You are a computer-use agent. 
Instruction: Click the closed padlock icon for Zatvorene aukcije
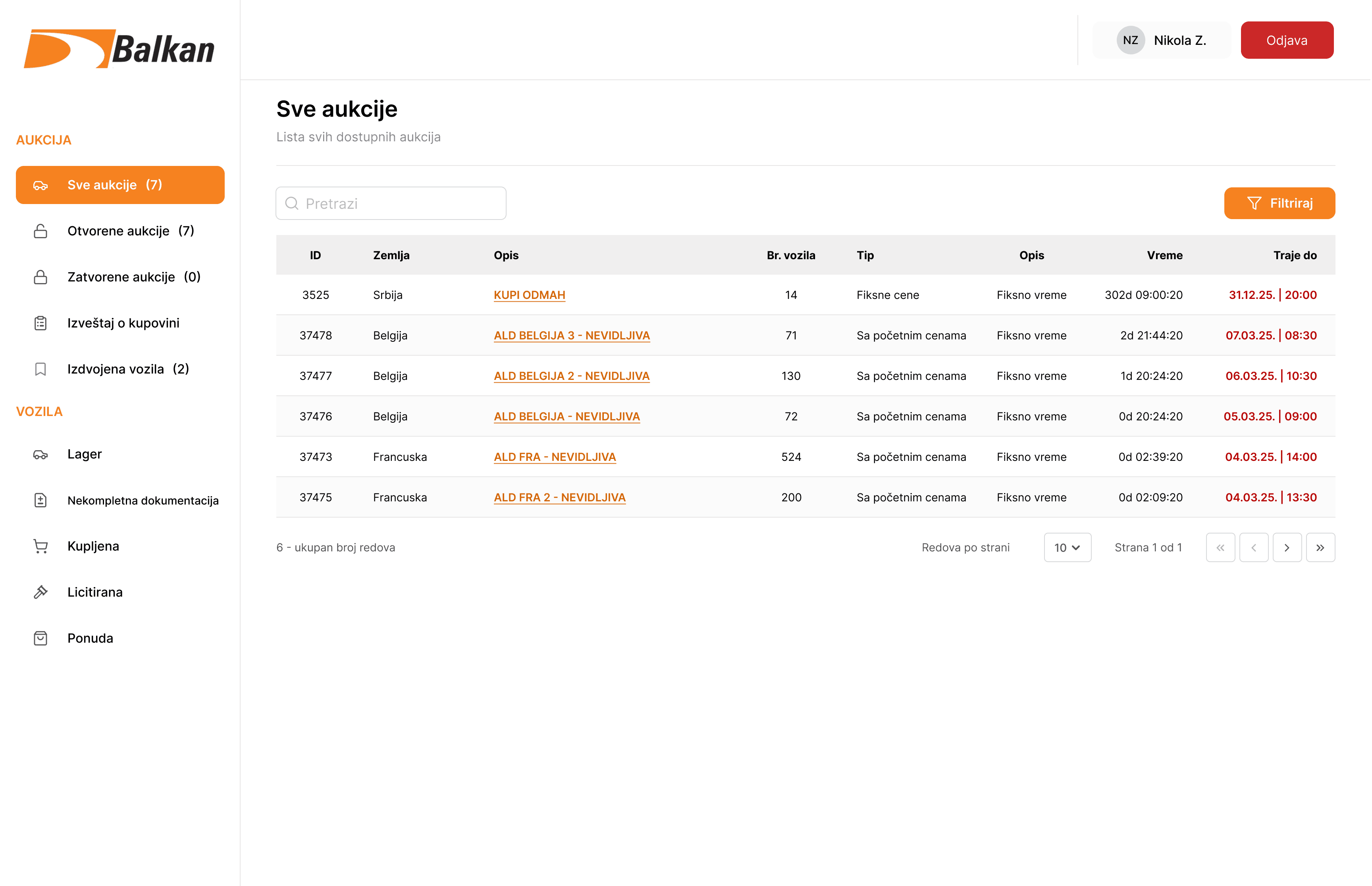(x=40, y=277)
